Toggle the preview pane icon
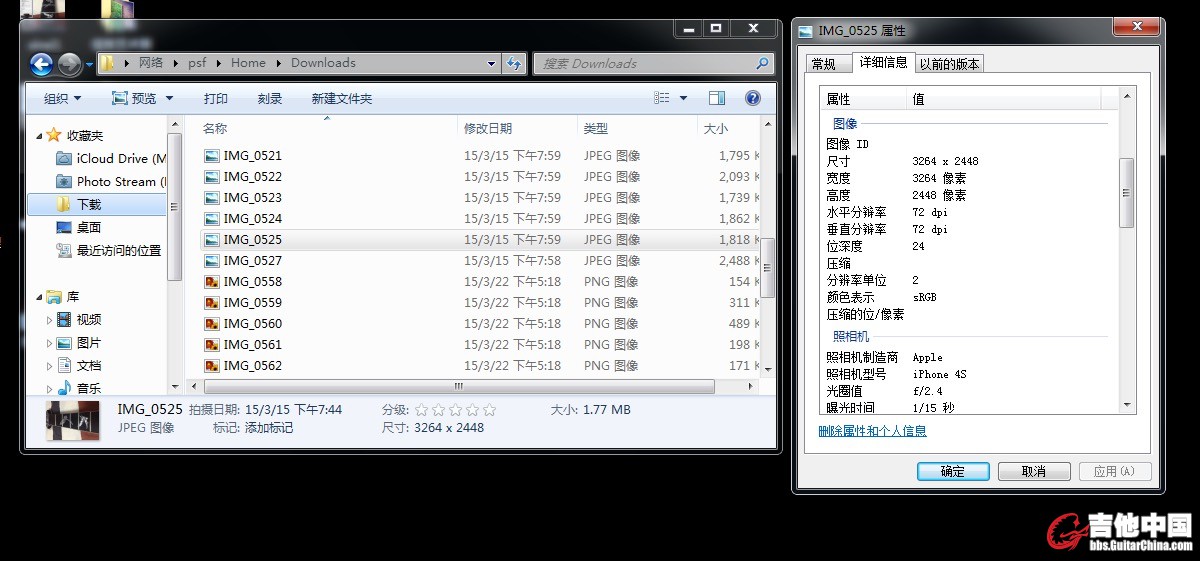Viewport: 1200px width, 561px height. pos(717,98)
